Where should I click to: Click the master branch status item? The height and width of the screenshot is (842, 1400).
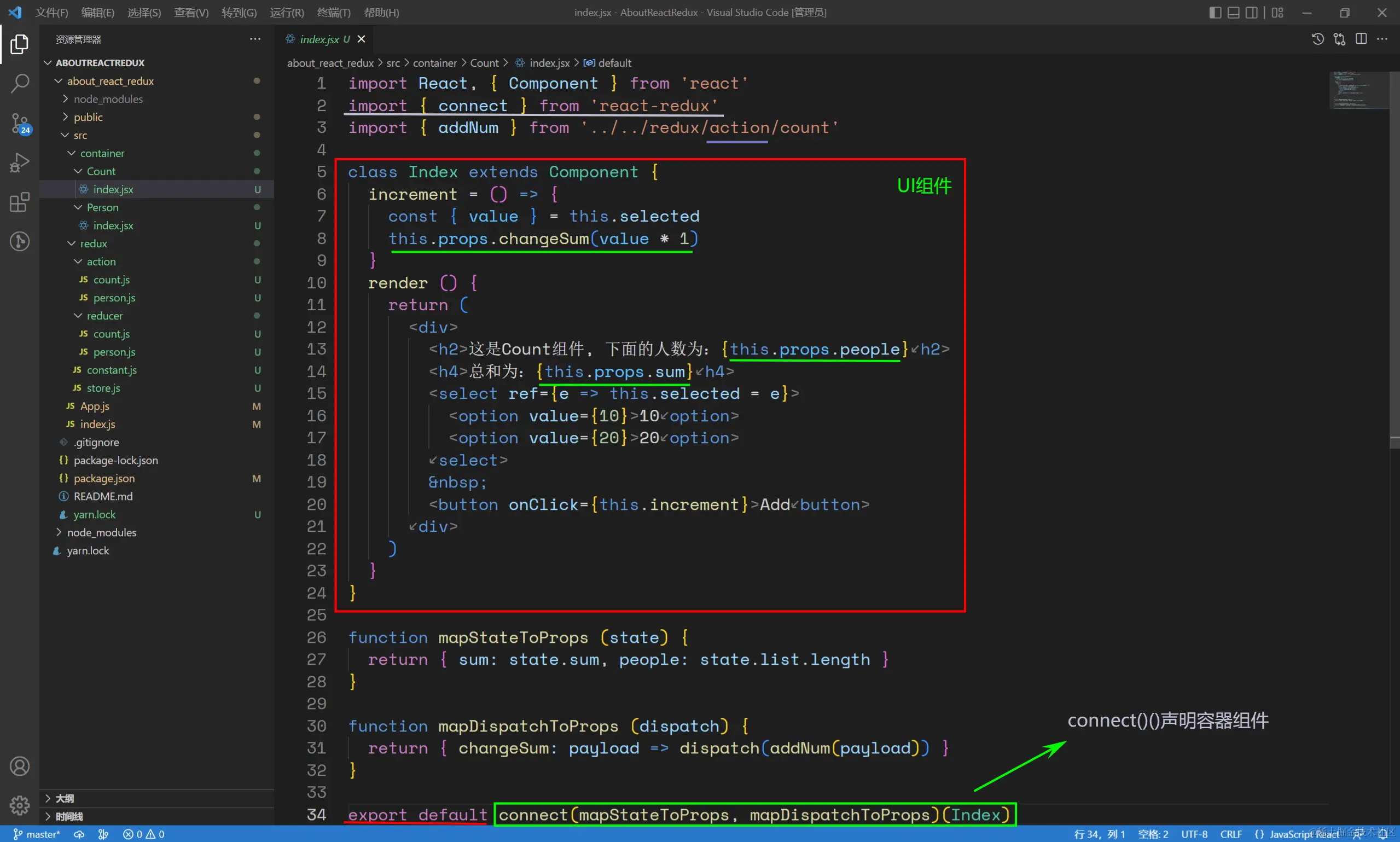pos(37,834)
